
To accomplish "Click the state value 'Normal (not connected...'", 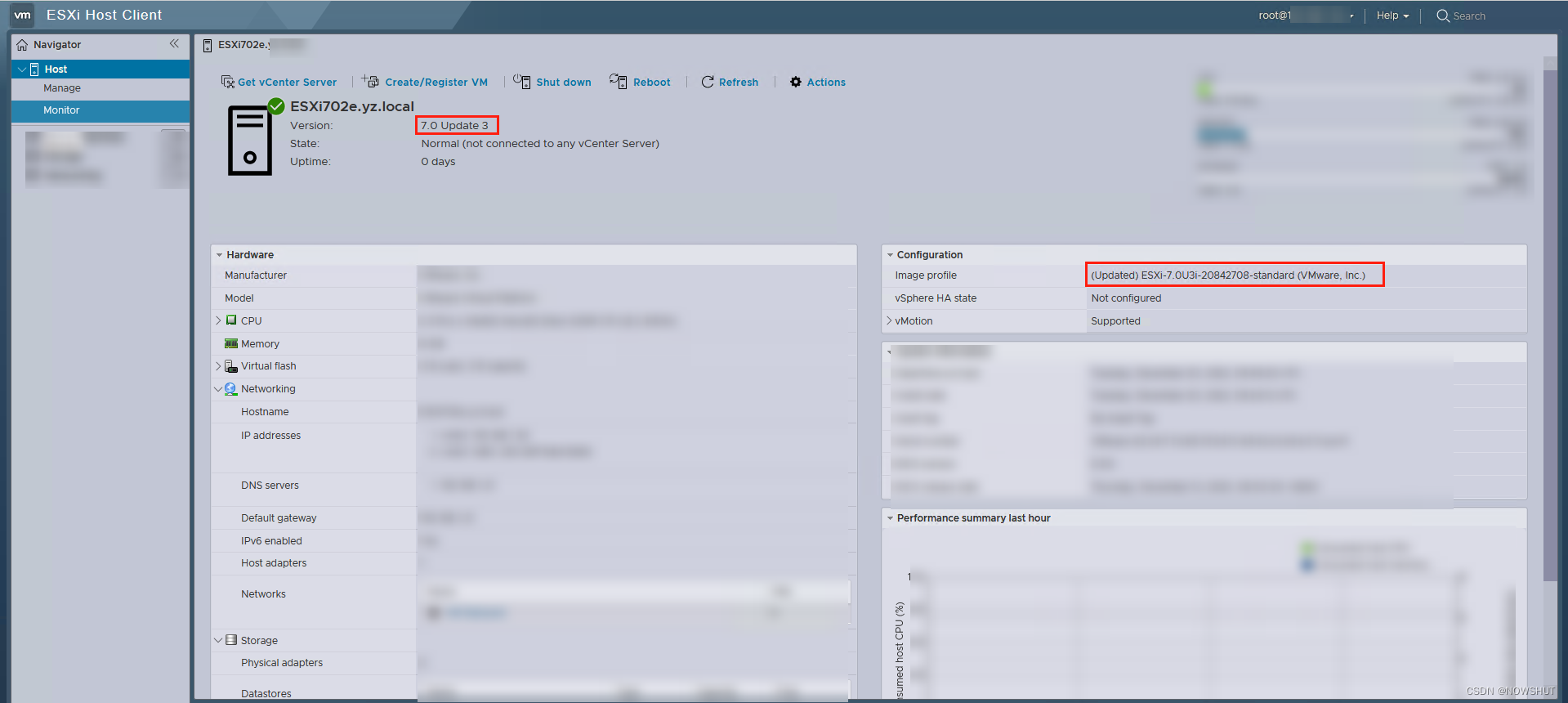I will [540, 144].
